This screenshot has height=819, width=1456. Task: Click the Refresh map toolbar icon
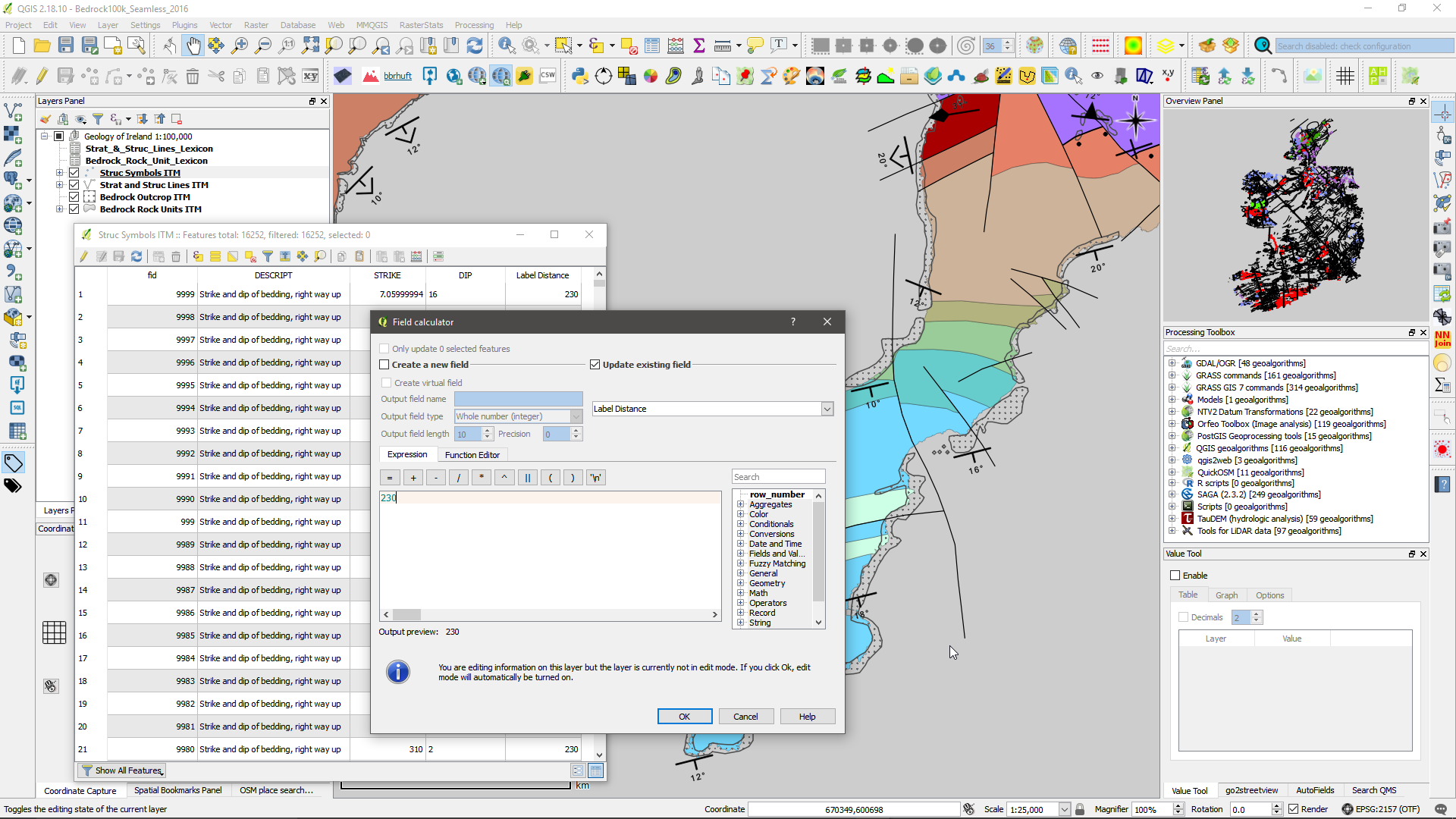(475, 46)
